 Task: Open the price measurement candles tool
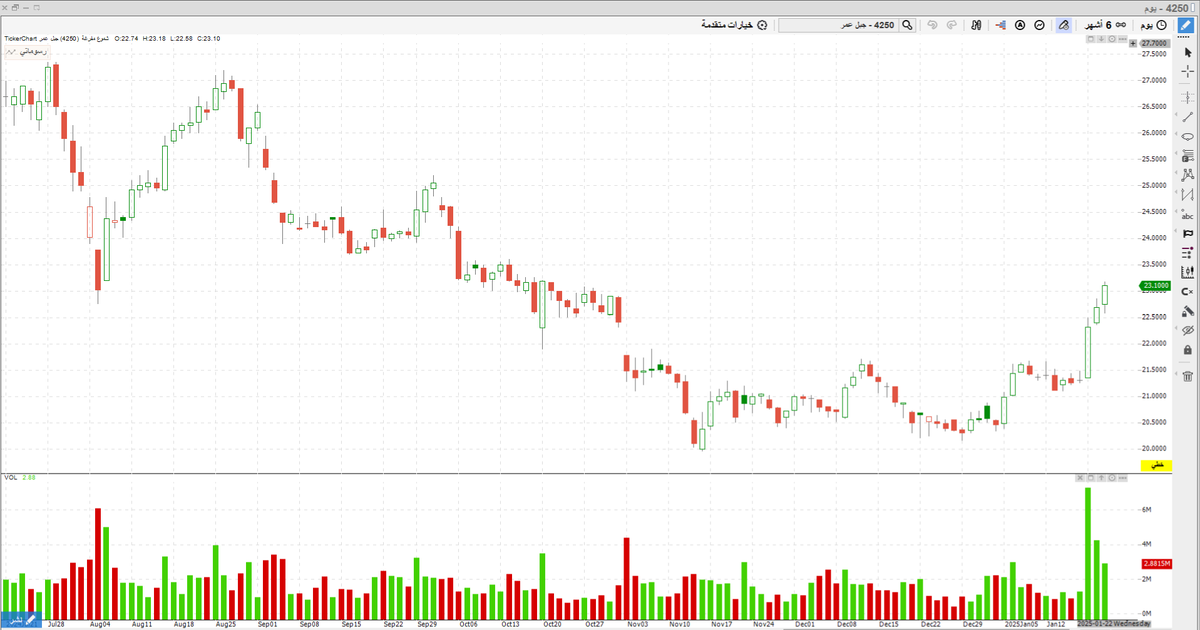(x=1187, y=271)
